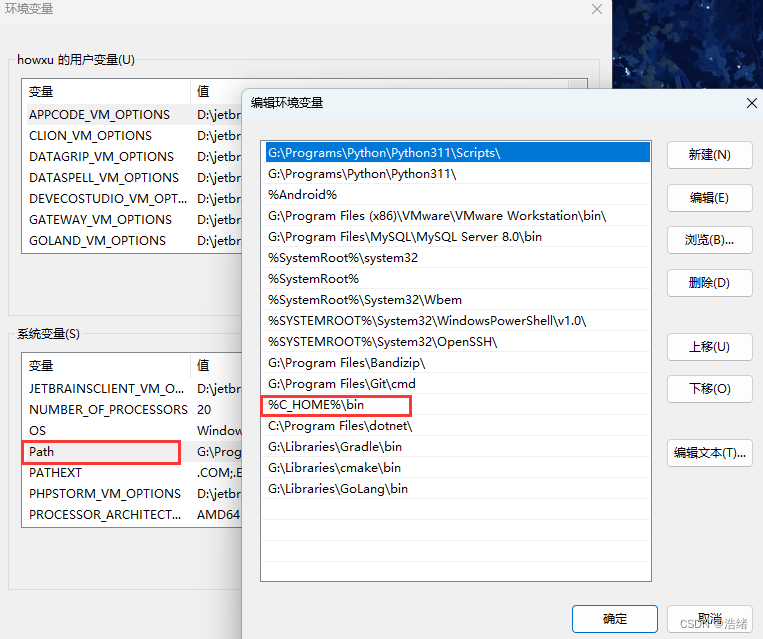Choose the %Android% entry in list
Viewport: 763px width, 639px height.
(x=303, y=194)
